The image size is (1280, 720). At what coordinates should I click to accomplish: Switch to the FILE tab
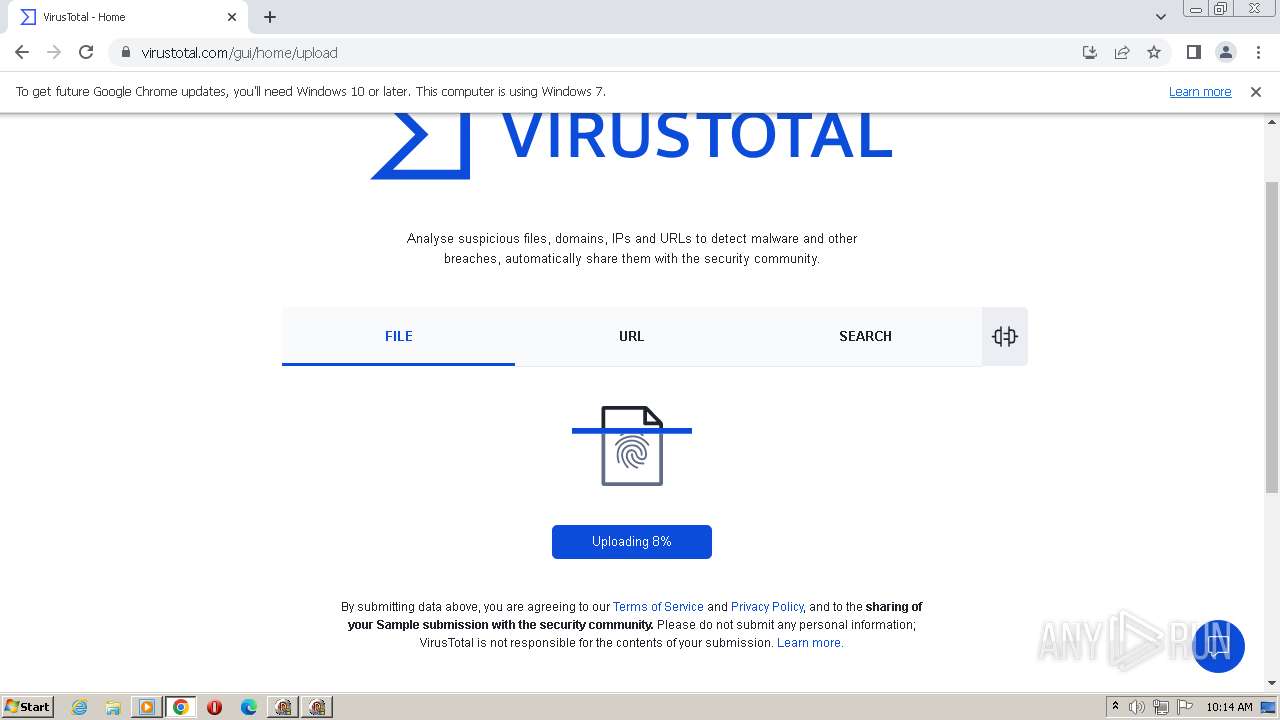(x=398, y=336)
